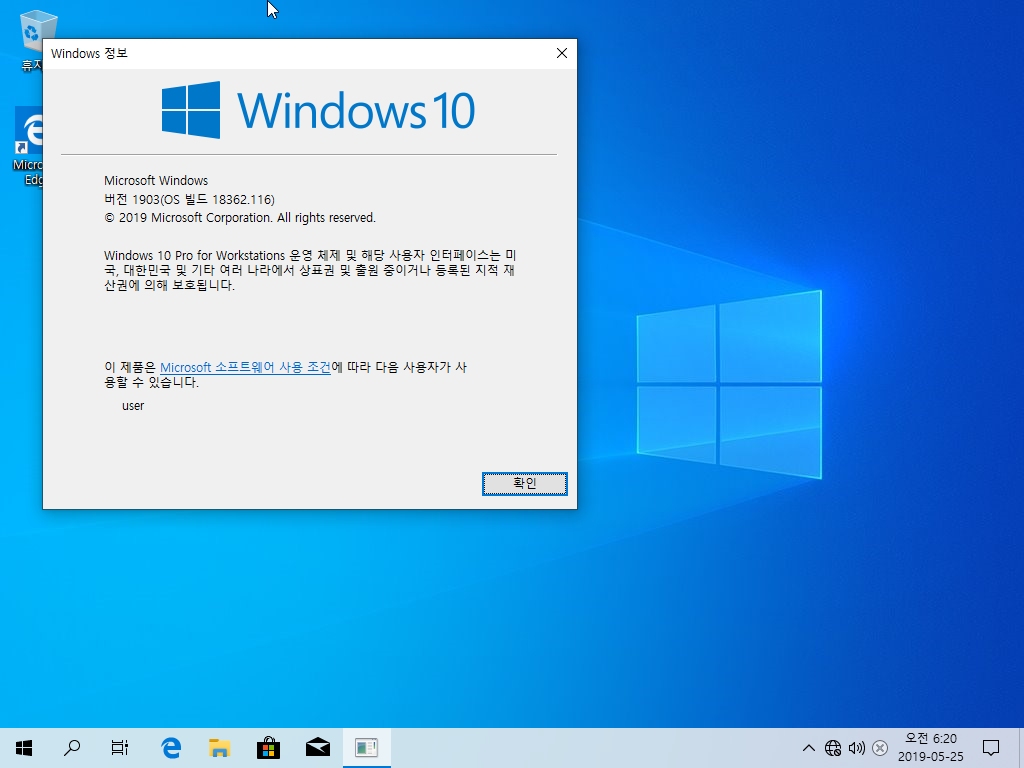The image size is (1024, 768).
Task: Click the 확인 button in Windows 정보 dialog
Action: point(524,484)
